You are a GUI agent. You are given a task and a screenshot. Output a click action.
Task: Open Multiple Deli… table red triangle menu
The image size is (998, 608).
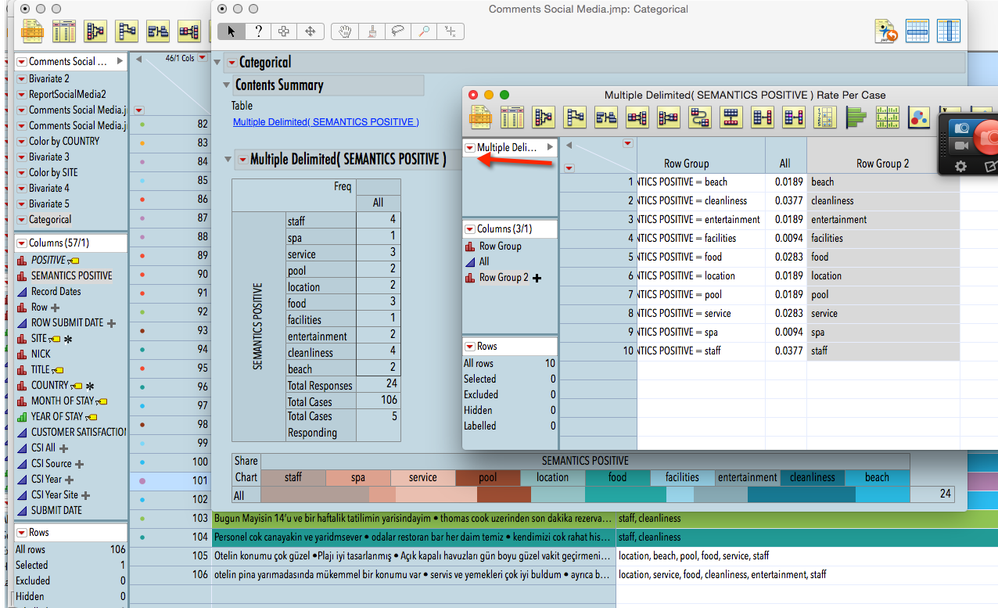click(x=470, y=148)
